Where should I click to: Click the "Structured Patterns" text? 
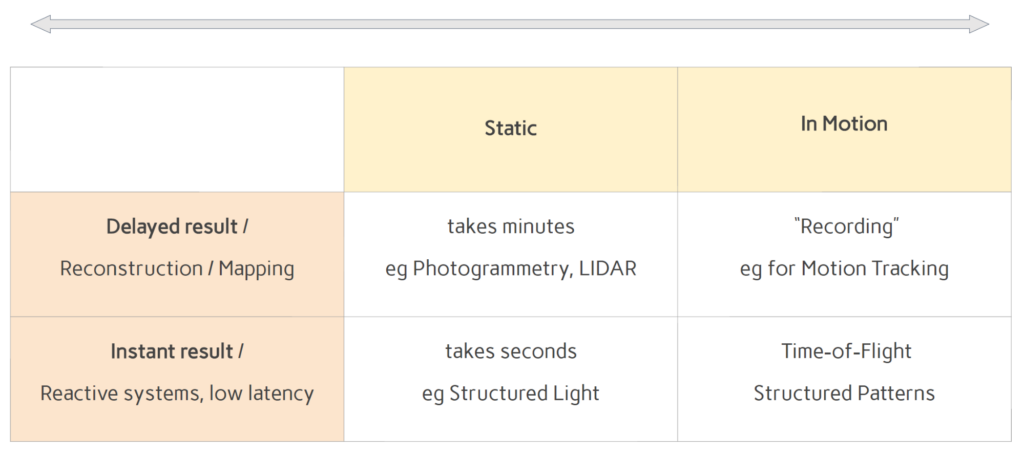(x=844, y=393)
